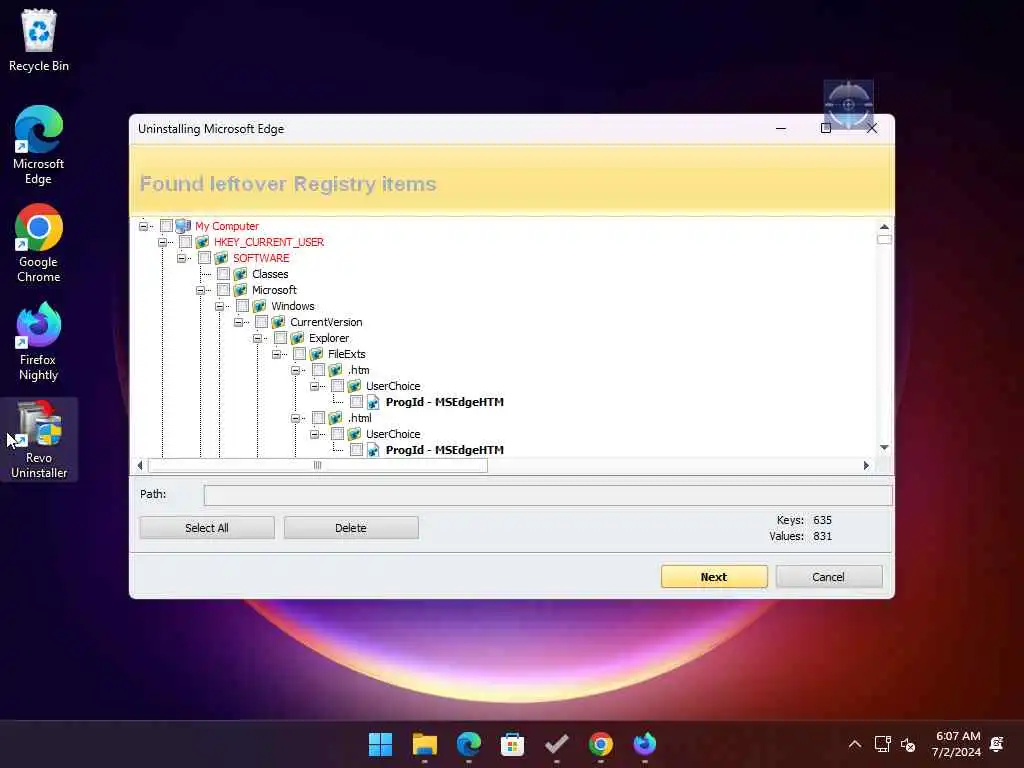Collapse the Explorer node
Screen dimensions: 1024x768
257,338
